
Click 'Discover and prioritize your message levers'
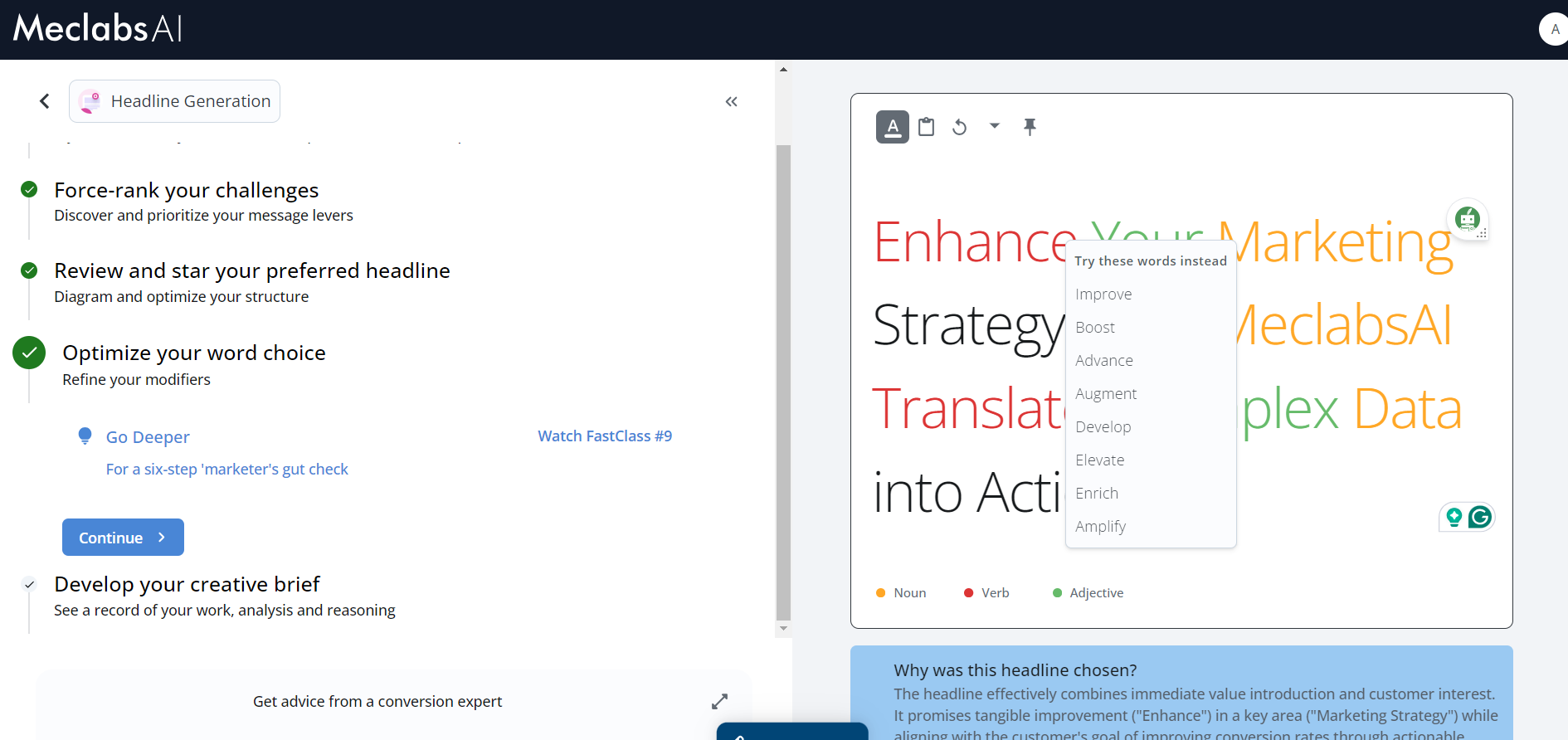[203, 216]
